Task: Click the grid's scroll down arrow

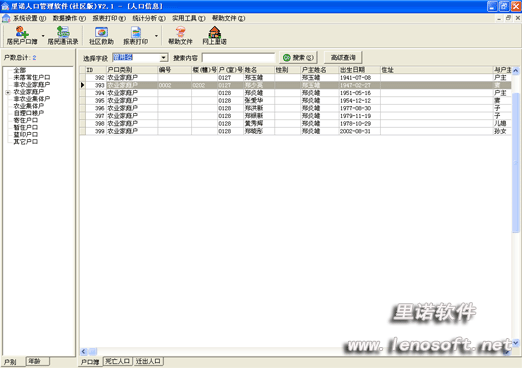Action: point(516,343)
